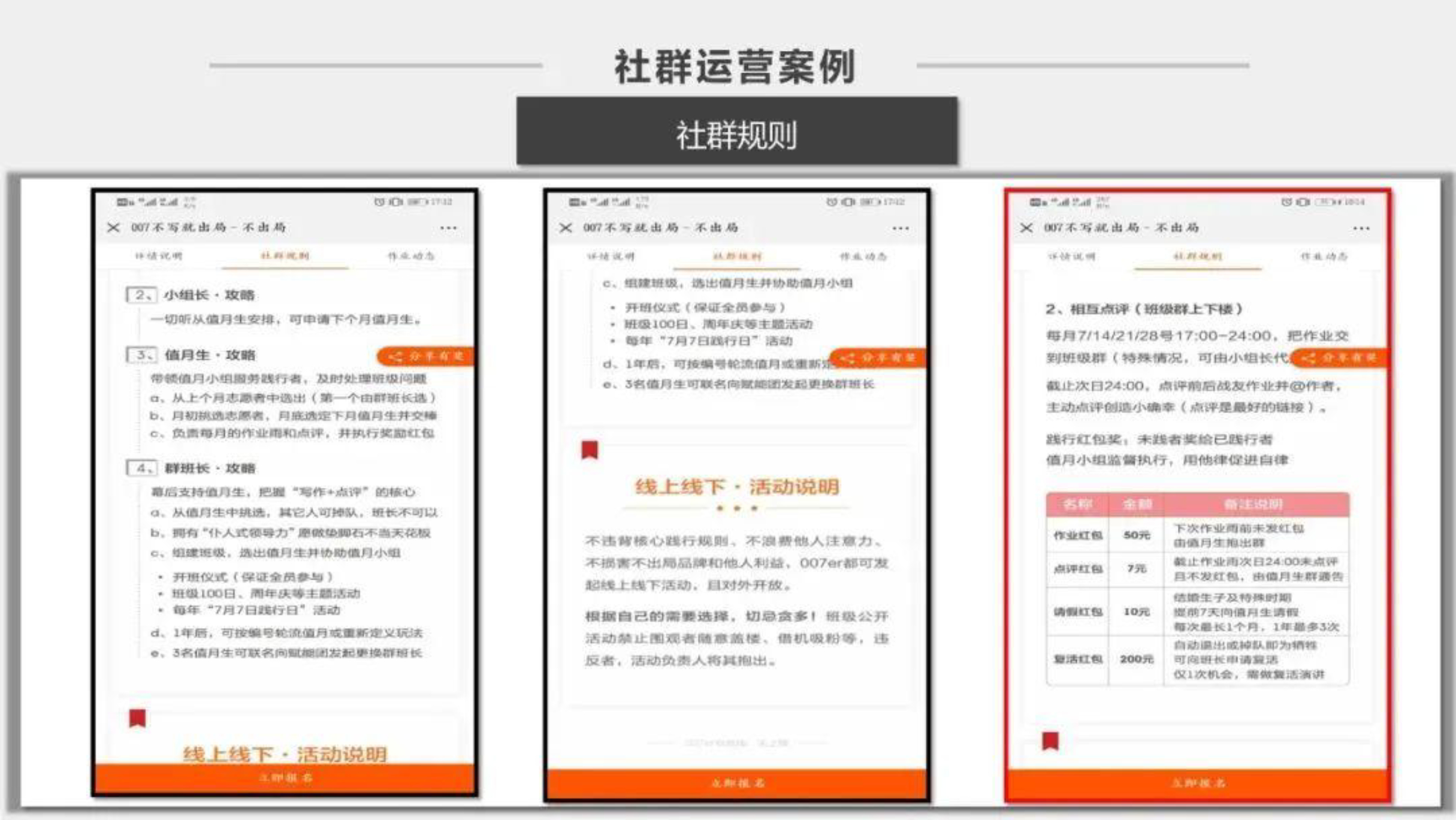Switch to 详情说明 tab in left phone
1456x820 pixels.
click(158, 256)
